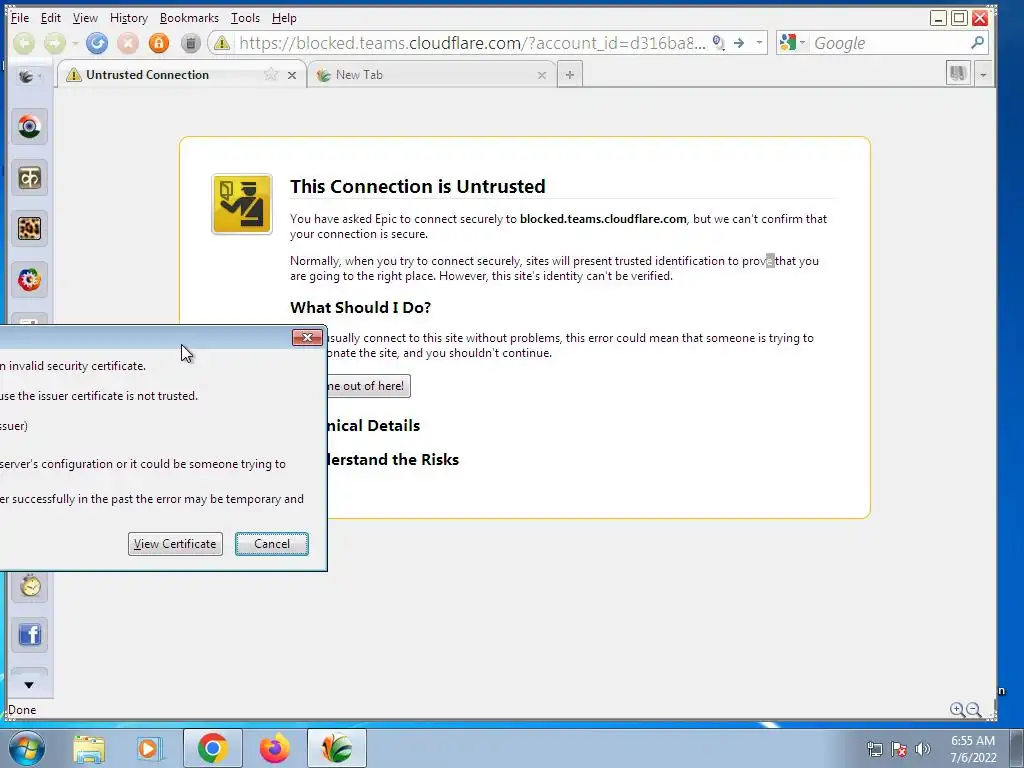
Task: Open the Google search engine selector dropdown
Action: [x=793, y=43]
